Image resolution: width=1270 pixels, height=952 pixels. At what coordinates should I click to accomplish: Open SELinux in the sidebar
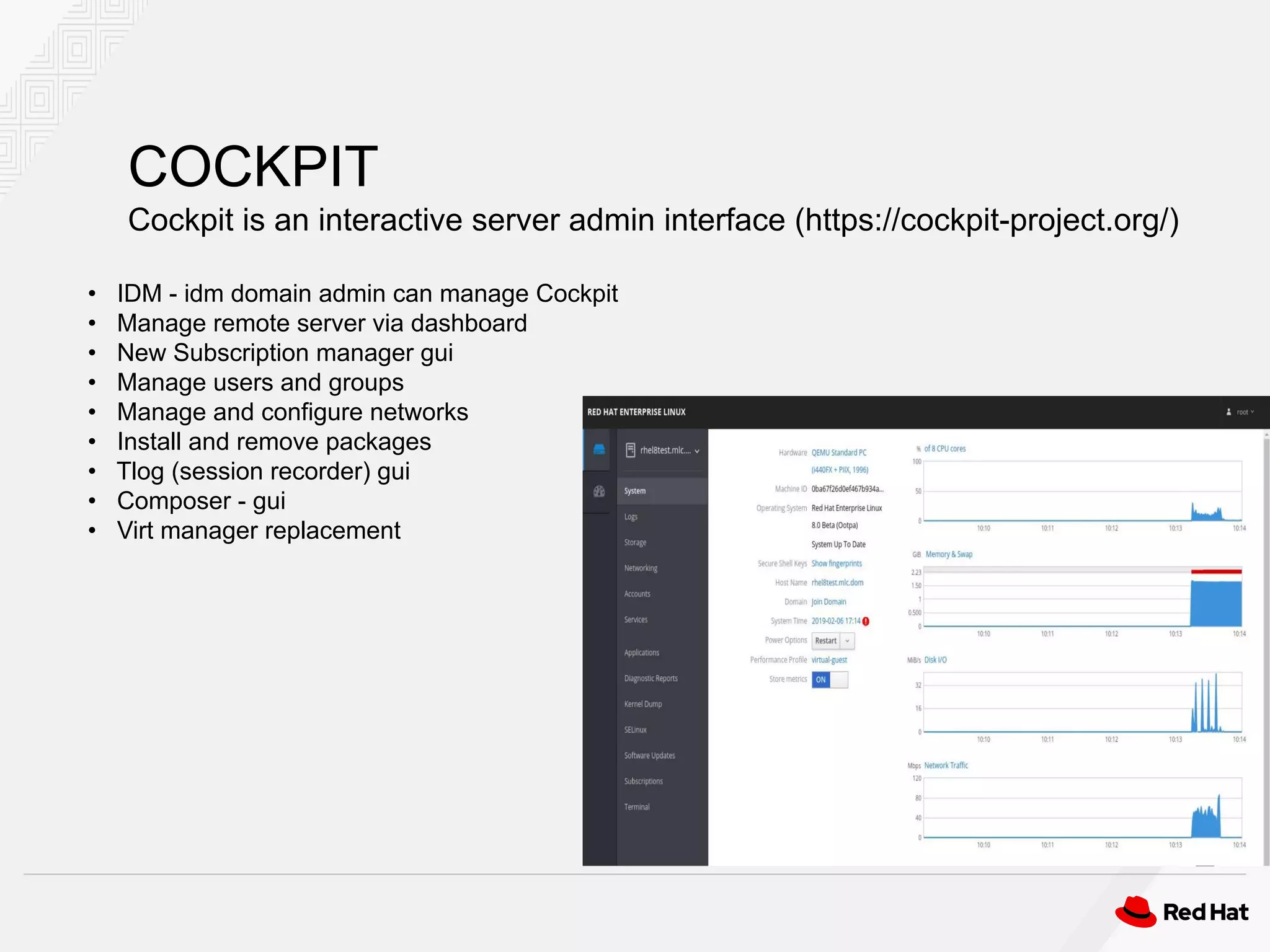(662, 730)
